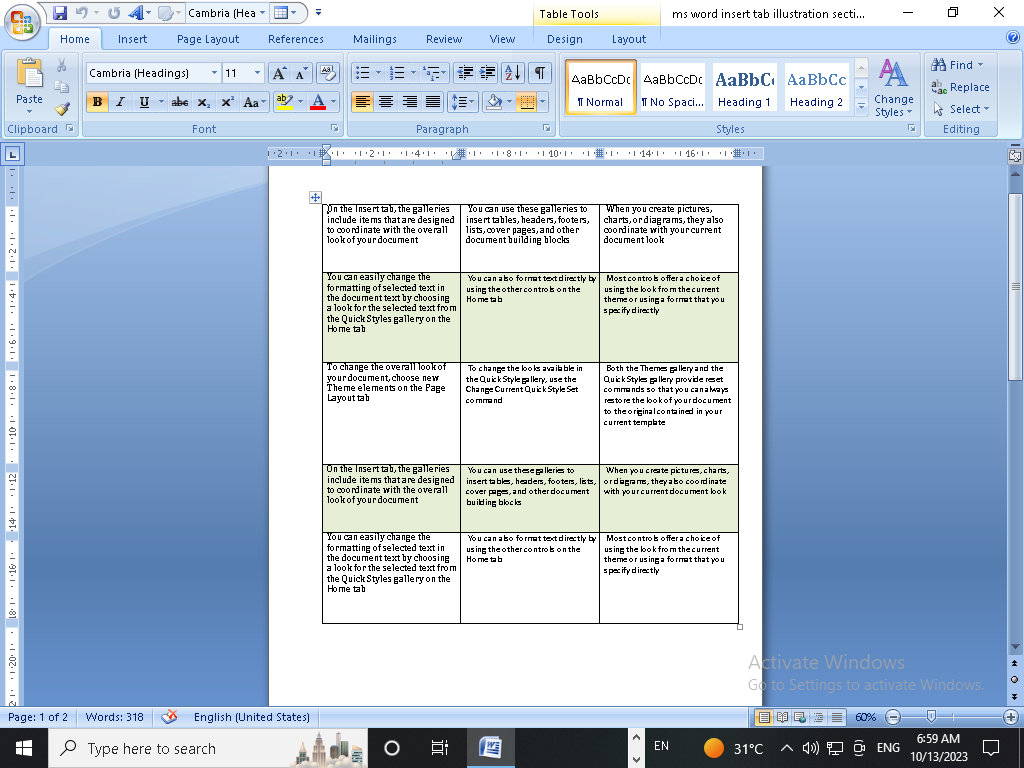This screenshot has width=1024, height=768.
Task: Click the zoom slider handle
Action: coord(931,717)
